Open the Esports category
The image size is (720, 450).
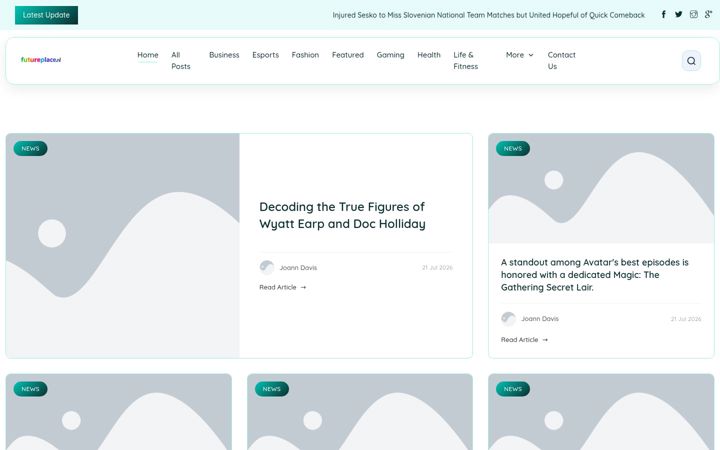pos(265,55)
